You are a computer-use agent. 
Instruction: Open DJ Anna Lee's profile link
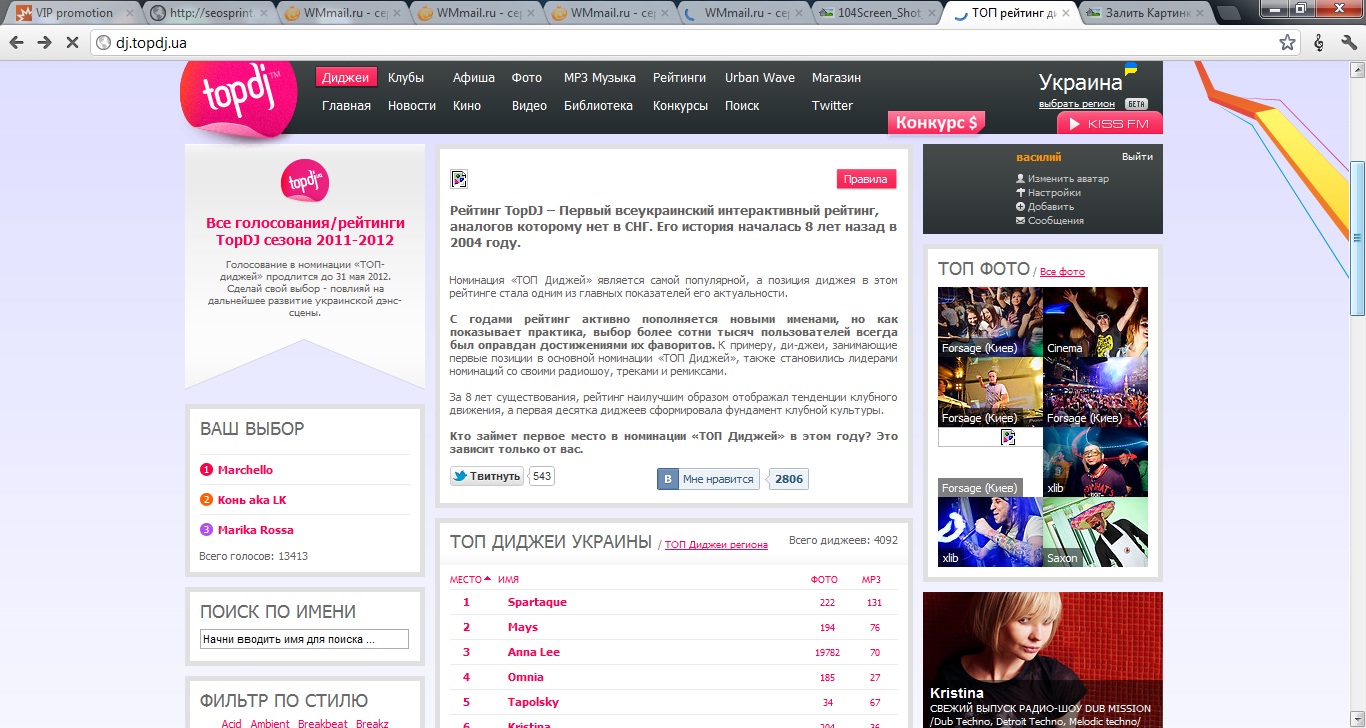[x=533, y=652]
